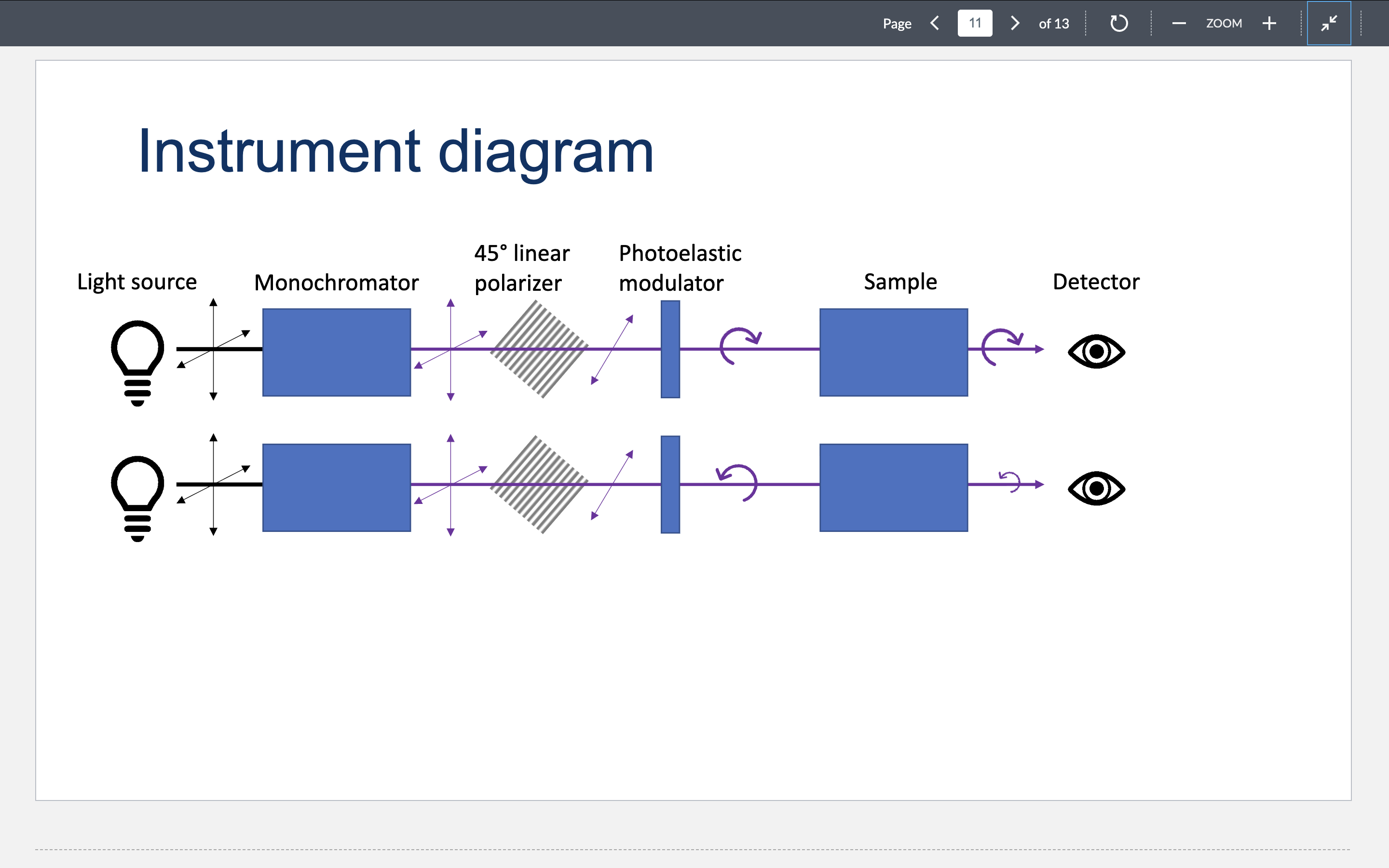Click the ZOOM label in toolbar
Screen dimensions: 1389x868
click(x=1224, y=23)
